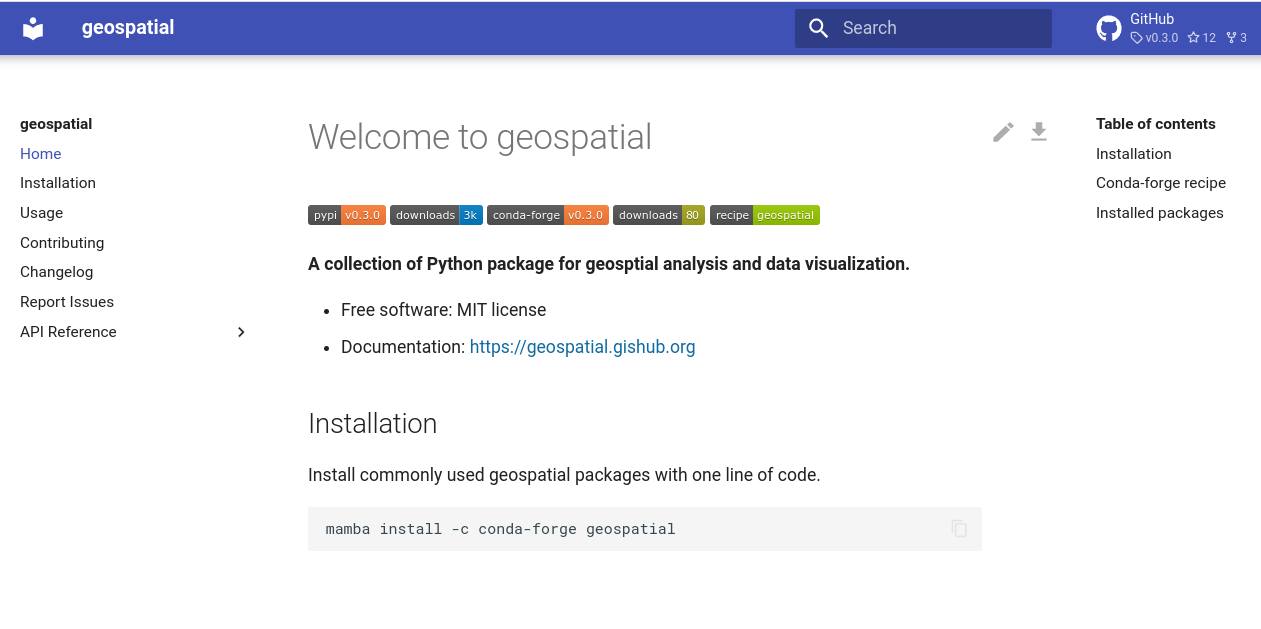Visit the geospatial.gishub.org documentation link
This screenshot has width=1261, height=629.
(582, 347)
